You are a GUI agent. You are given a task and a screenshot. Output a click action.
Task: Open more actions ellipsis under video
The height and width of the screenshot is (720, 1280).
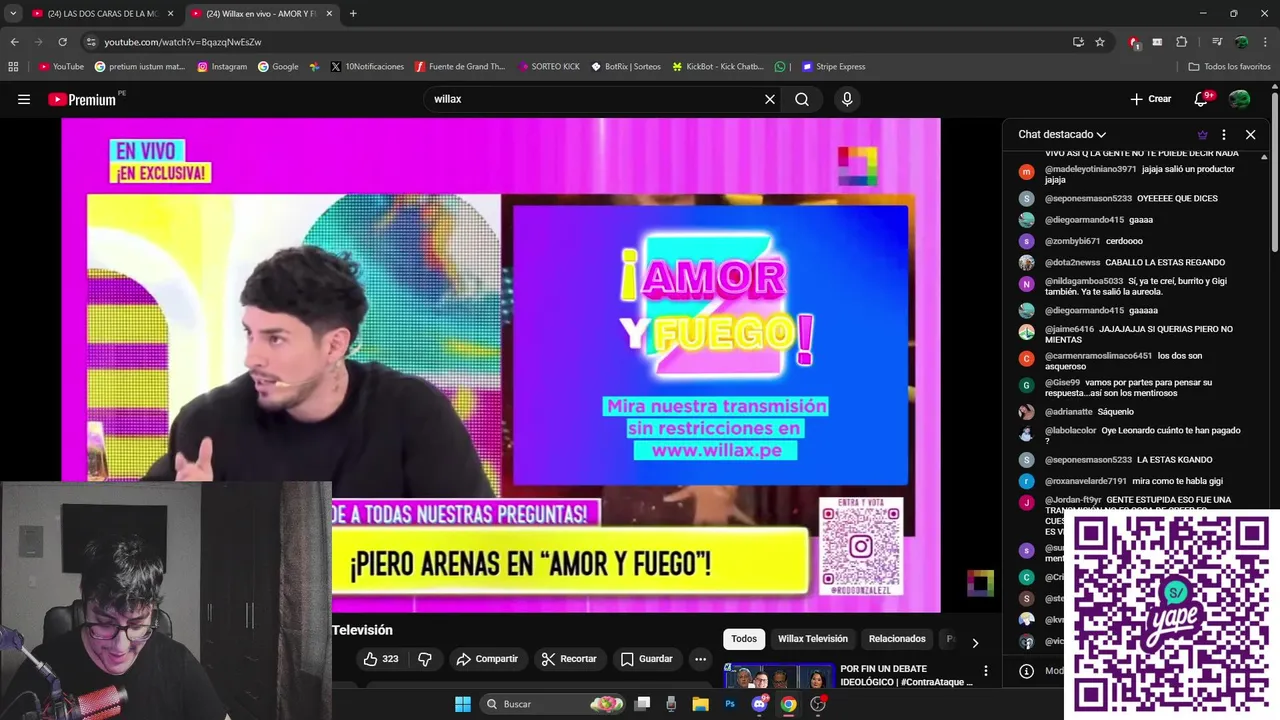pyautogui.click(x=700, y=659)
